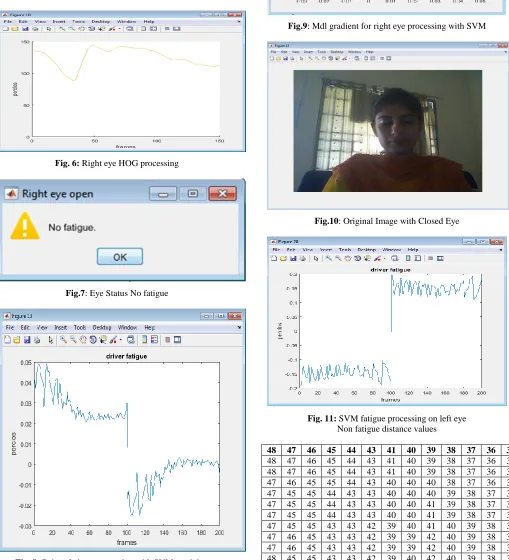Screen dimensions: 509x560
Task: Click Show Plot Tools icon in Figure 13 window
Action: pos(178,340)
